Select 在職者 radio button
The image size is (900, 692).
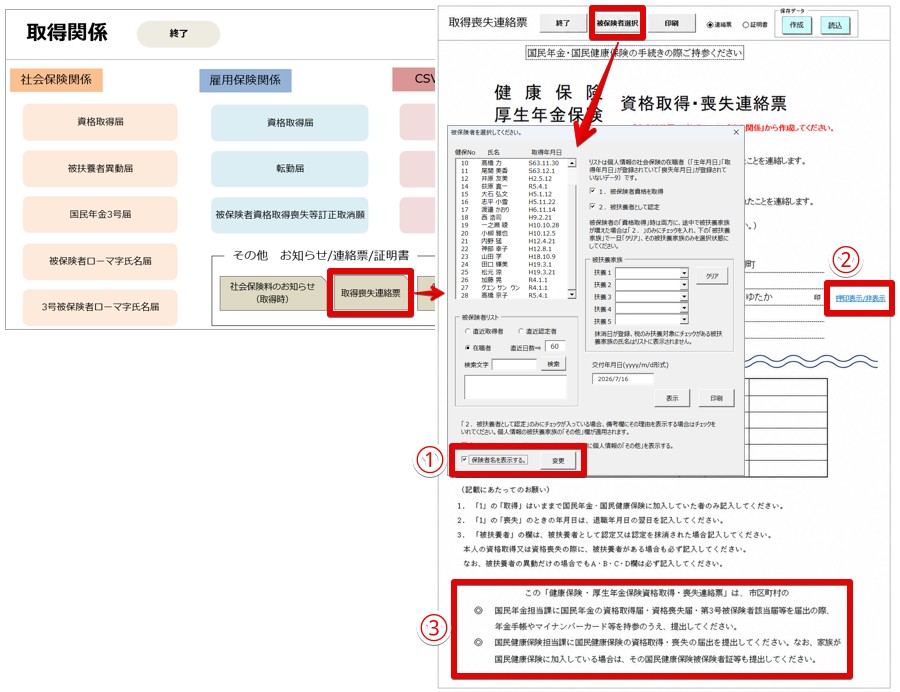click(x=467, y=348)
